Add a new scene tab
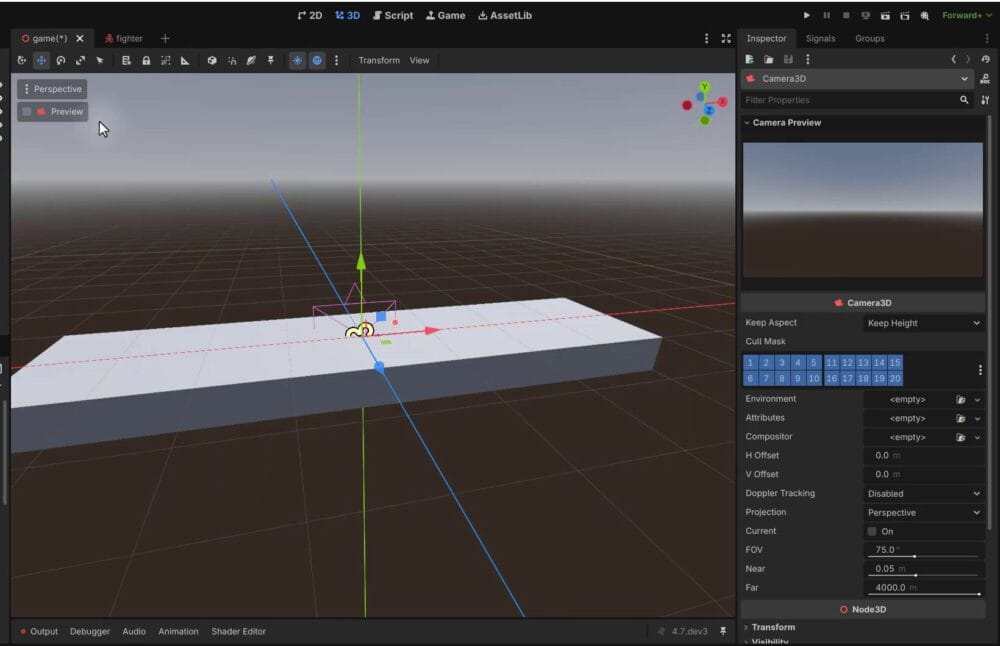Viewport: 1000px width, 646px height. (x=165, y=38)
